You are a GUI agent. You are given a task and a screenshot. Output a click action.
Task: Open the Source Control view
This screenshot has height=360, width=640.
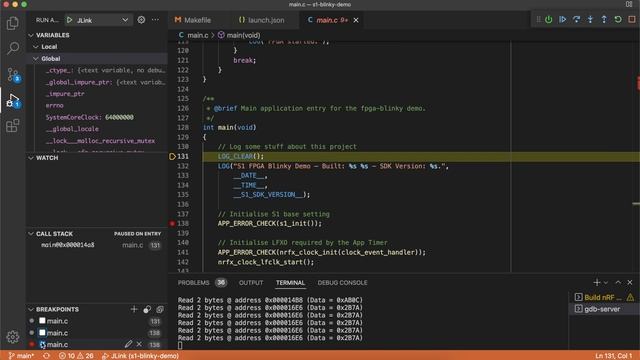pos(13,75)
